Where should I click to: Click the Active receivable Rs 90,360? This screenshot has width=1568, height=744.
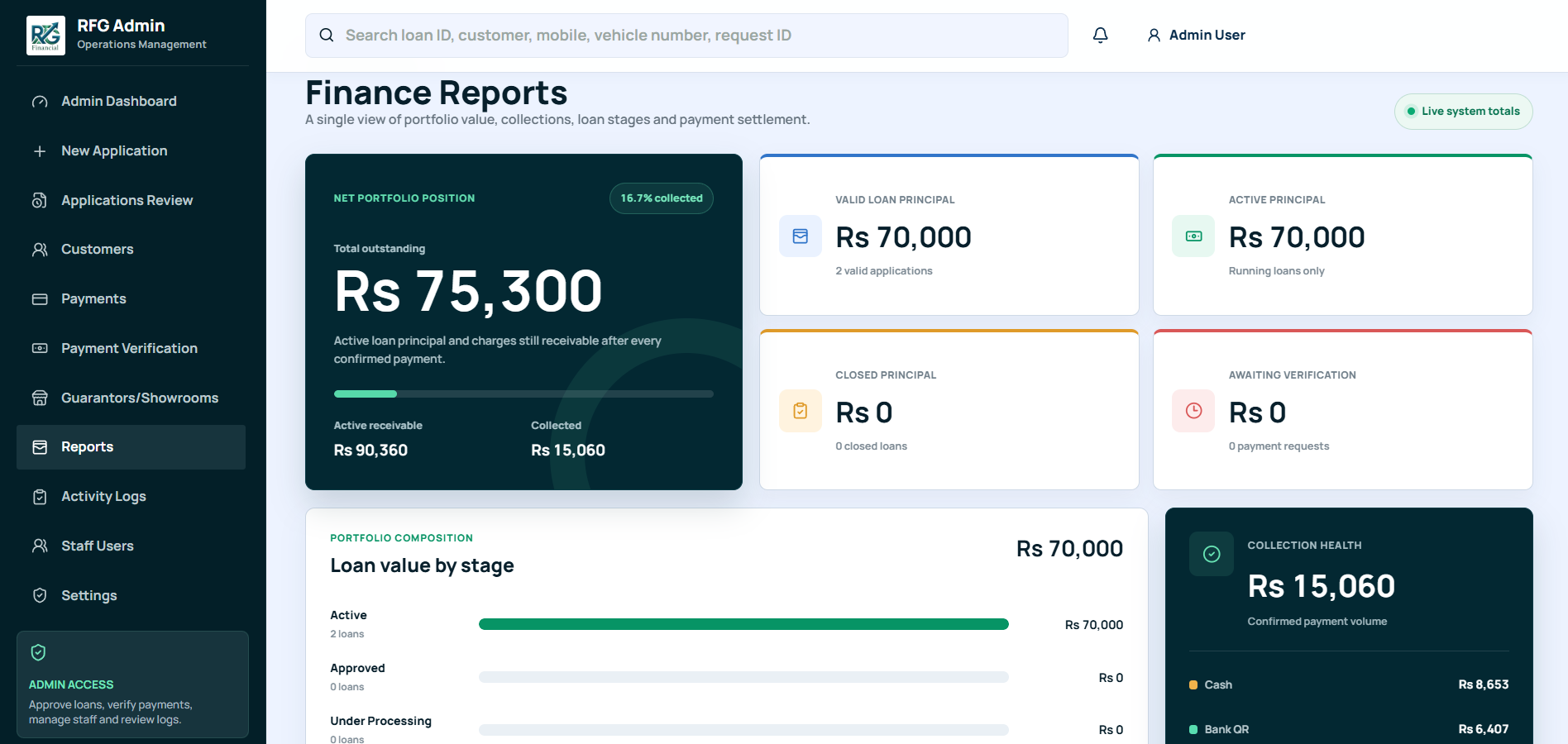[370, 451]
